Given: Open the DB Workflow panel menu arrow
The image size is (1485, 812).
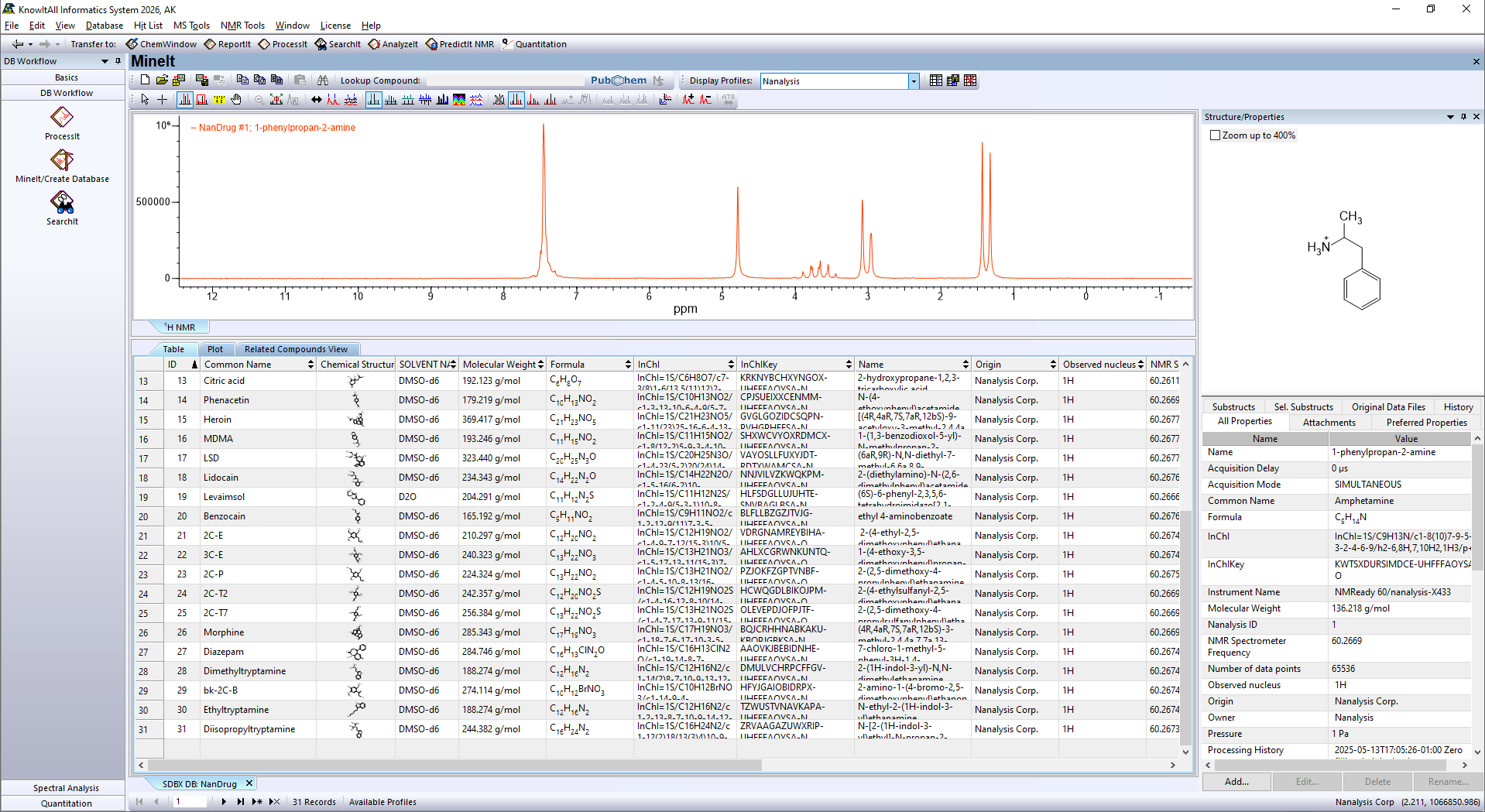Looking at the screenshot, I should coord(105,61).
